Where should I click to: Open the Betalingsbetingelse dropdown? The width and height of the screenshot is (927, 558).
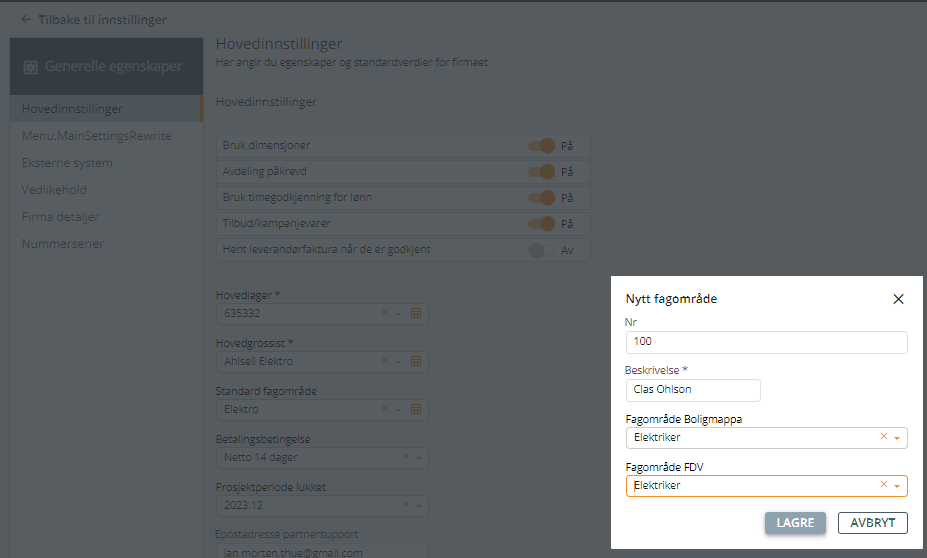pyautogui.click(x=418, y=458)
